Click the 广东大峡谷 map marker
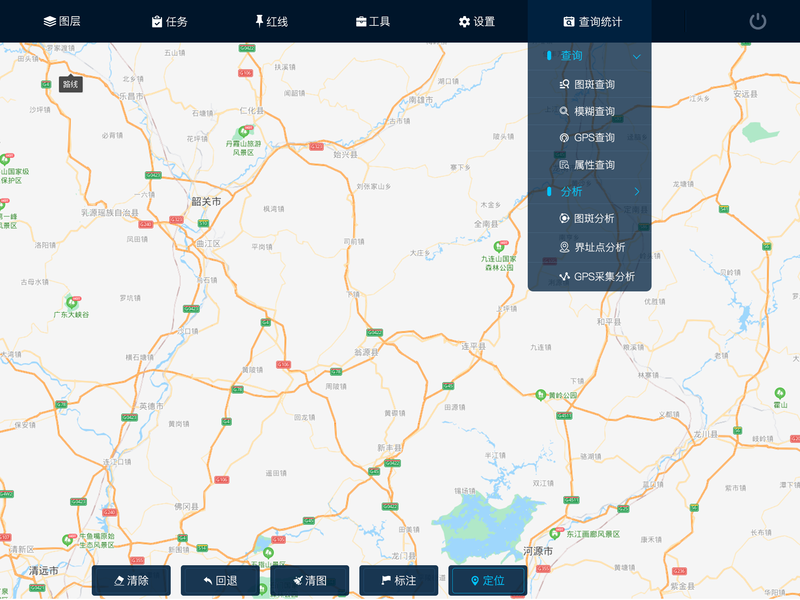The image size is (800, 600). [x=72, y=303]
